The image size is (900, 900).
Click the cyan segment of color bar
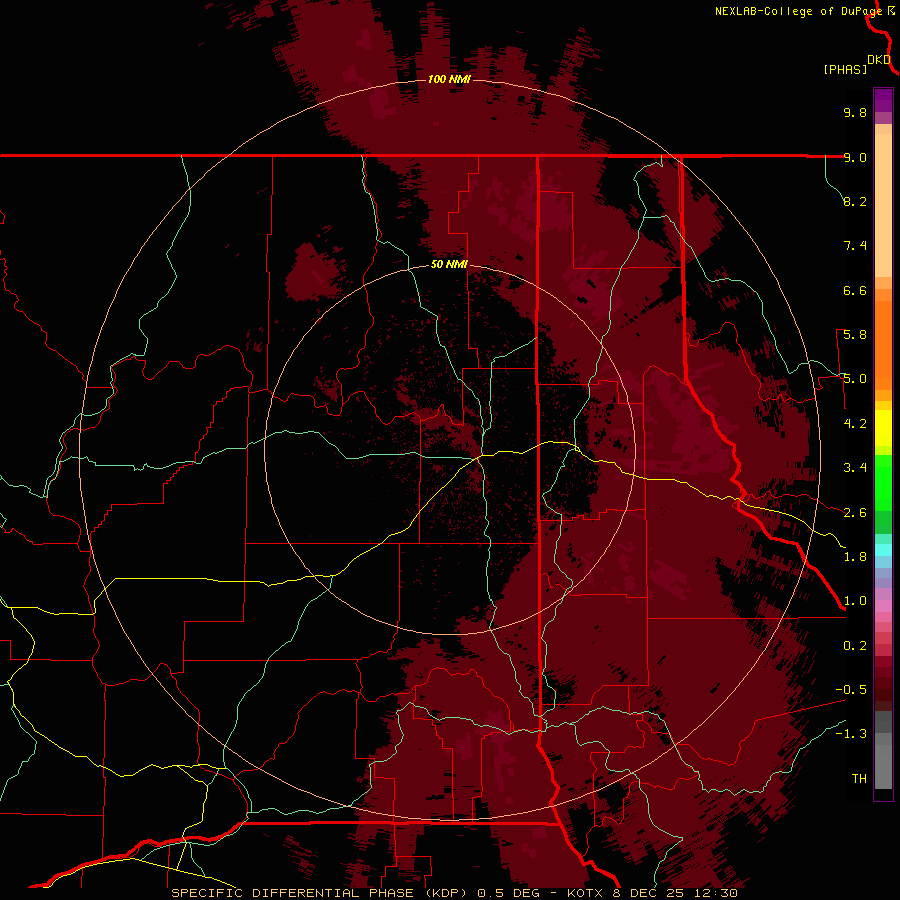click(x=883, y=549)
